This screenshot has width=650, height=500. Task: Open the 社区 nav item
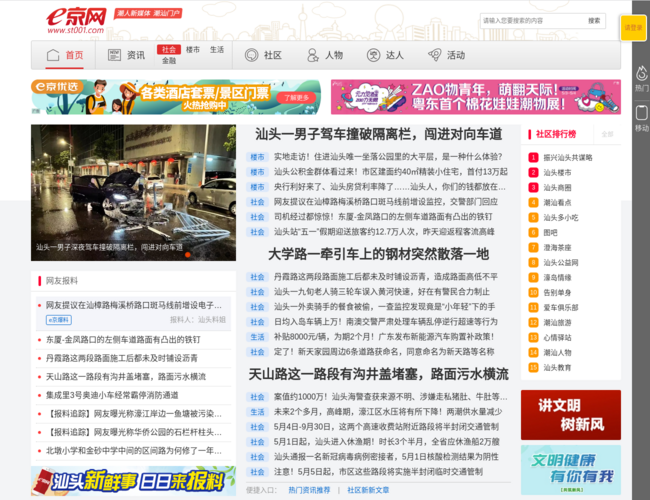(273, 55)
